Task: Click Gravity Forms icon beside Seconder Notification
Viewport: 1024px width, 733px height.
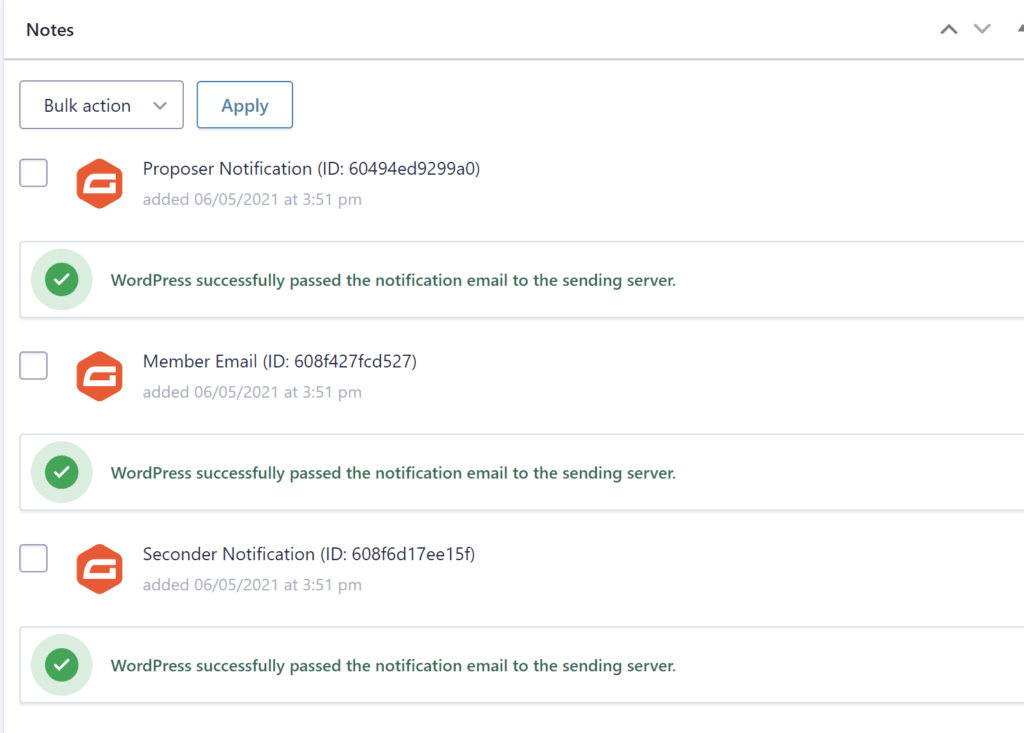Action: 99,569
